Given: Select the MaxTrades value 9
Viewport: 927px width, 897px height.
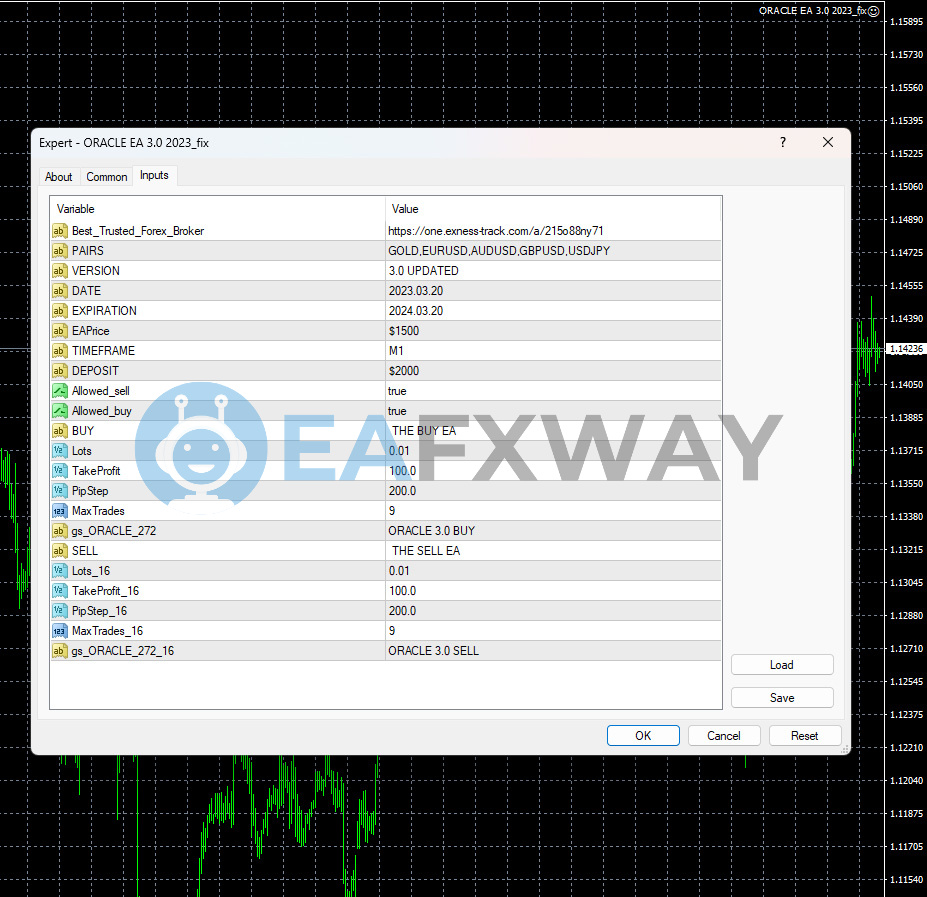Looking at the screenshot, I should point(392,511).
